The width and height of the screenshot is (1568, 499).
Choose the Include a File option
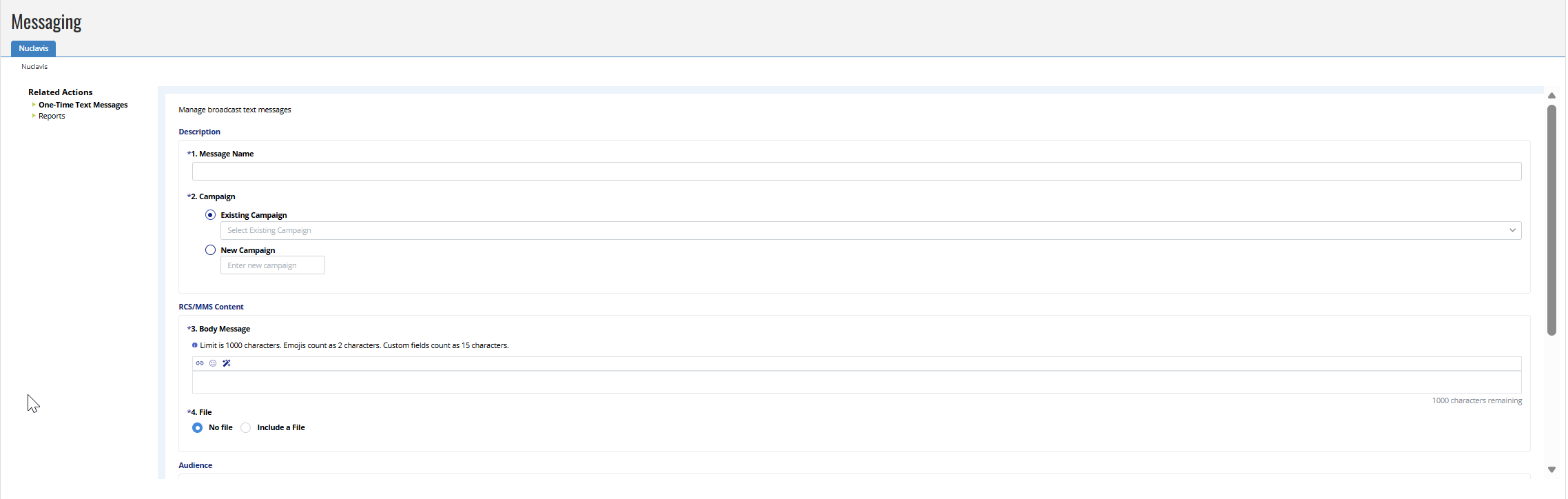click(246, 428)
